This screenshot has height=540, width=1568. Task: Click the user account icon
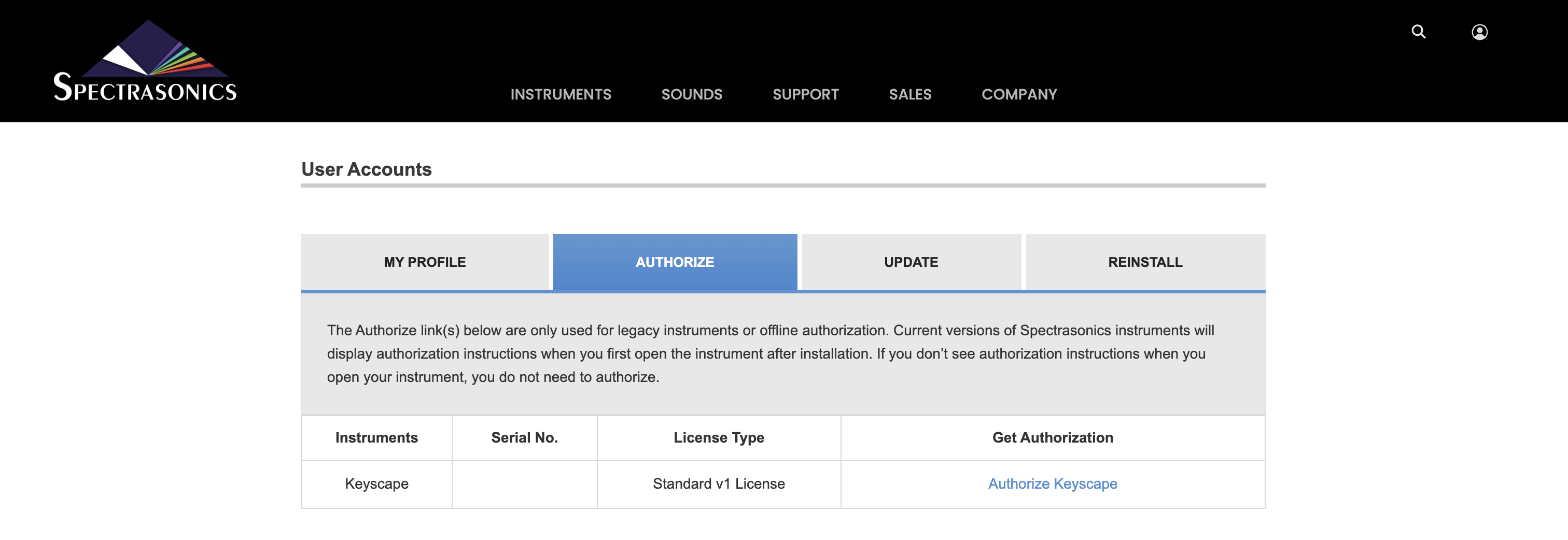click(1479, 32)
